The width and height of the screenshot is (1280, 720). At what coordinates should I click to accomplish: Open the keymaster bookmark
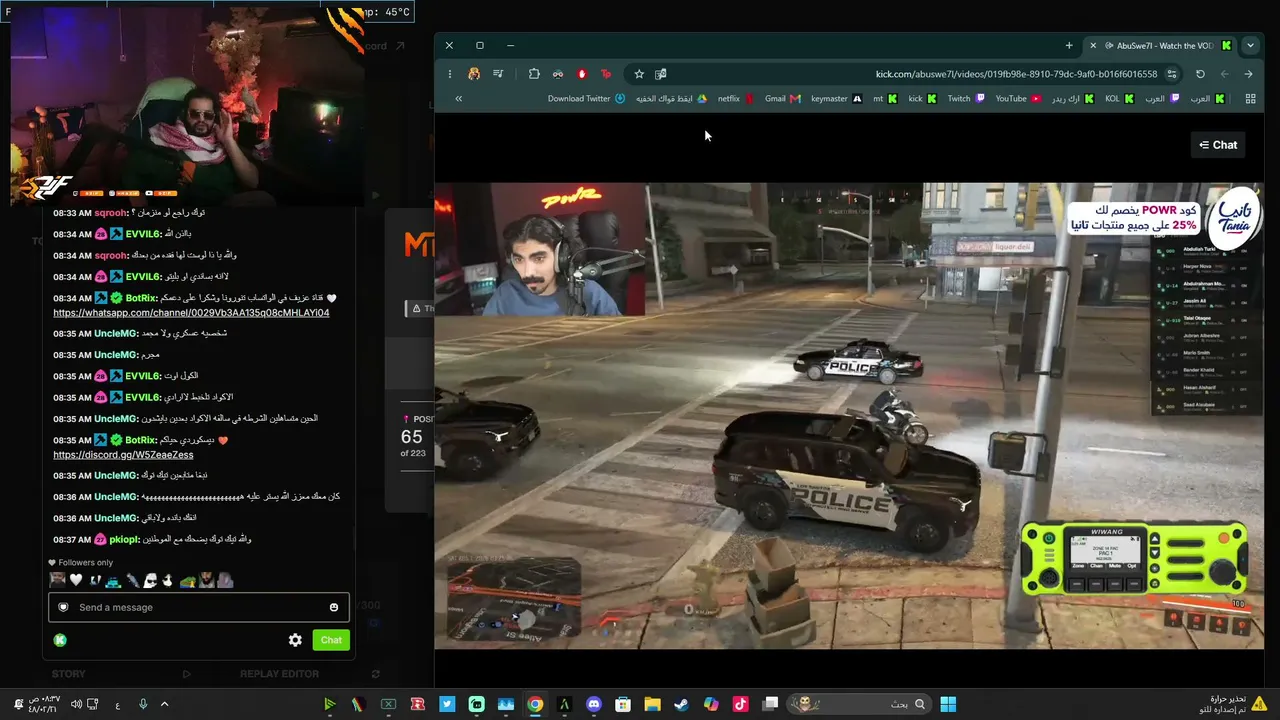click(836, 99)
